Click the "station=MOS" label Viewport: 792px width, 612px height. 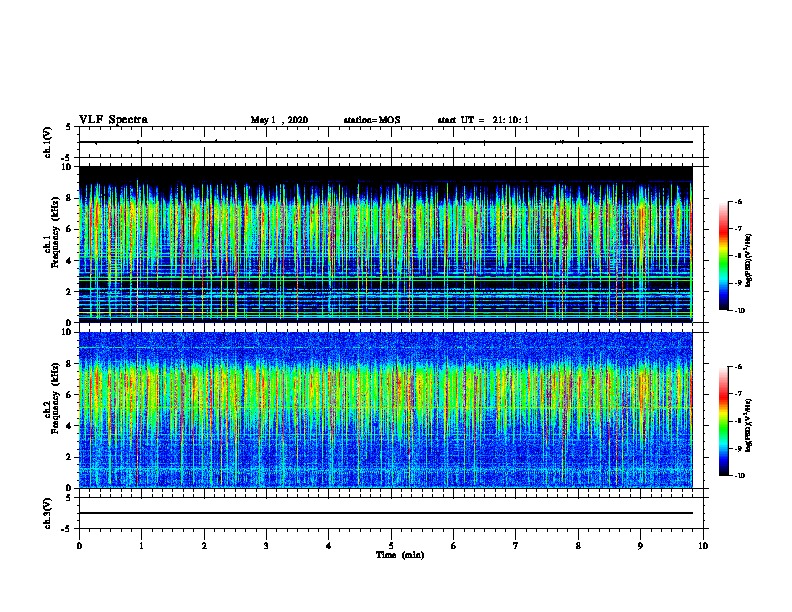pos(372,120)
